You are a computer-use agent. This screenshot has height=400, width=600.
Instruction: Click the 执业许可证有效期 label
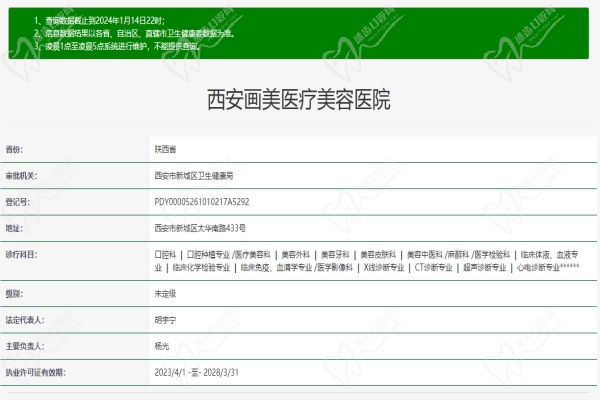click(x=35, y=372)
